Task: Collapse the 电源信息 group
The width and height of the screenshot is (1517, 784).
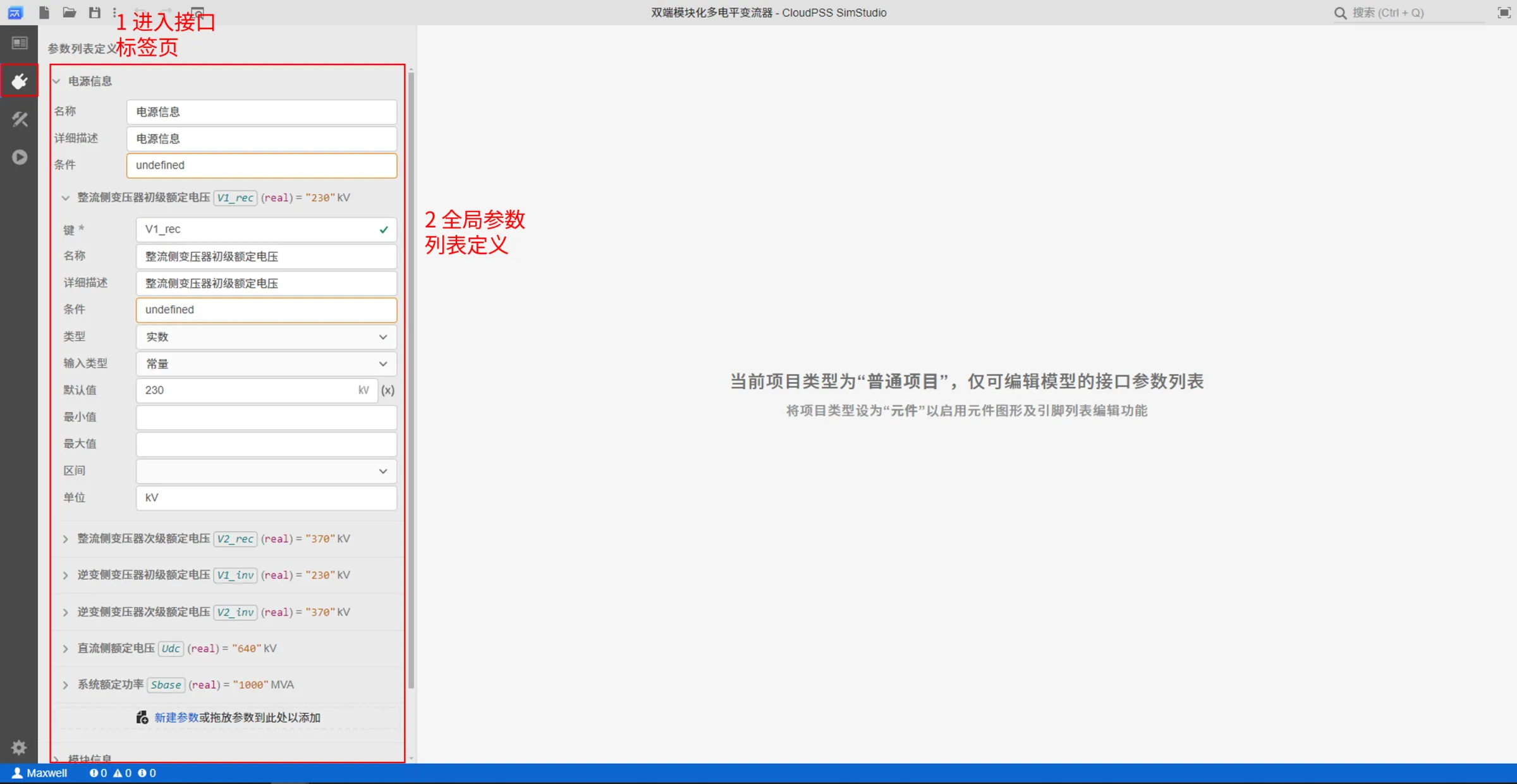Action: (x=56, y=81)
